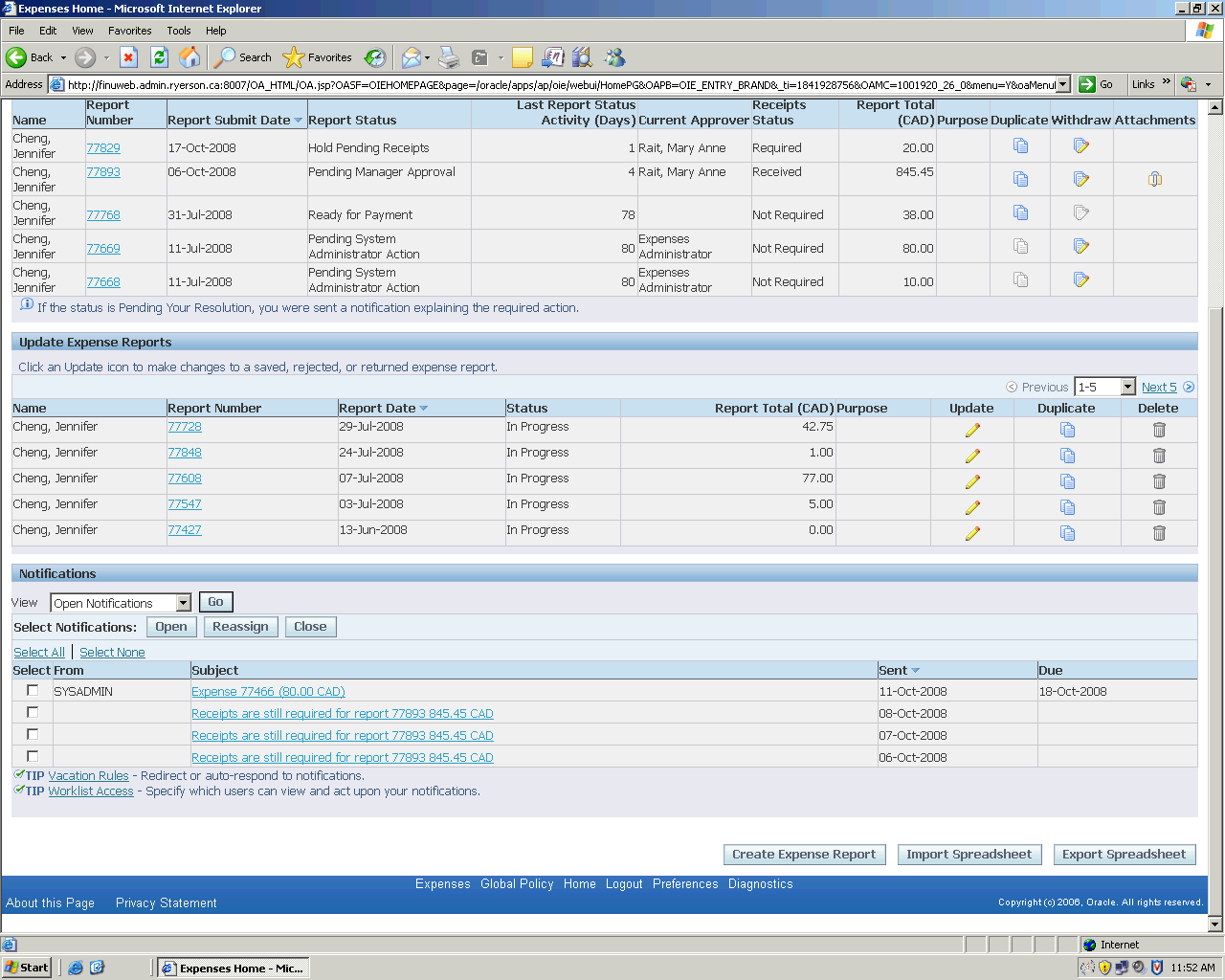Click Update pencil icon for report 77728
The height and width of the screenshot is (980, 1225).
coord(972,431)
